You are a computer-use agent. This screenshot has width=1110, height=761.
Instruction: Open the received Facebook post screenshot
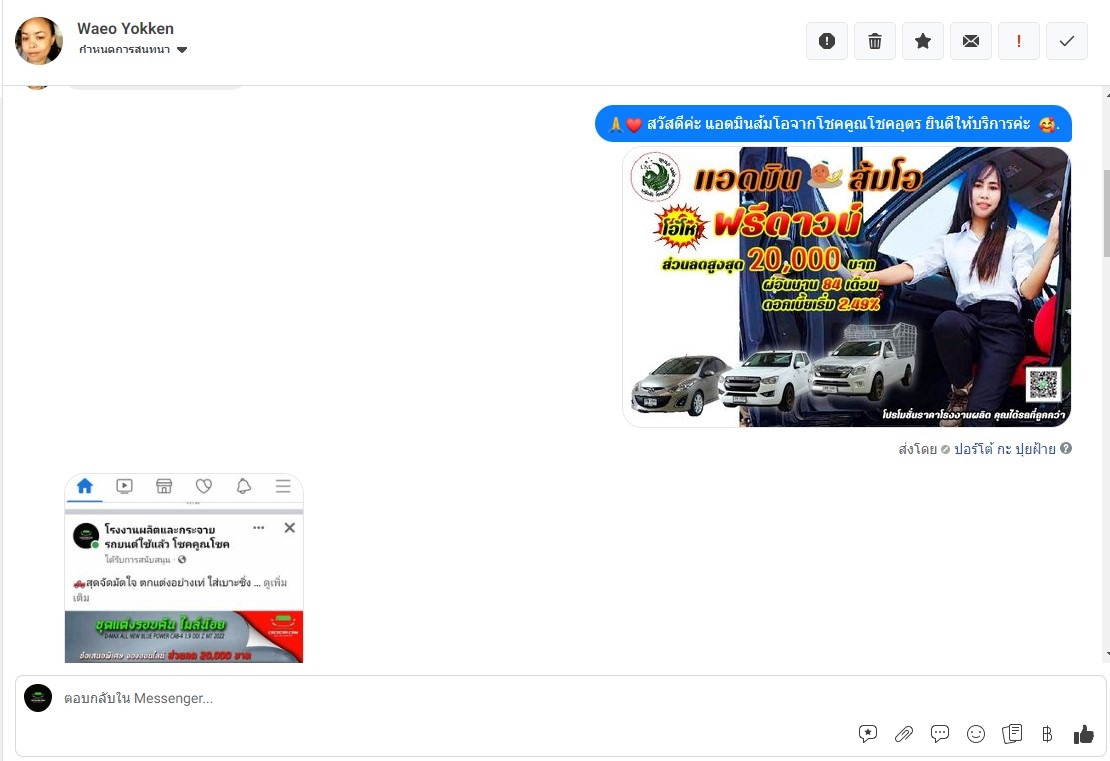click(184, 567)
